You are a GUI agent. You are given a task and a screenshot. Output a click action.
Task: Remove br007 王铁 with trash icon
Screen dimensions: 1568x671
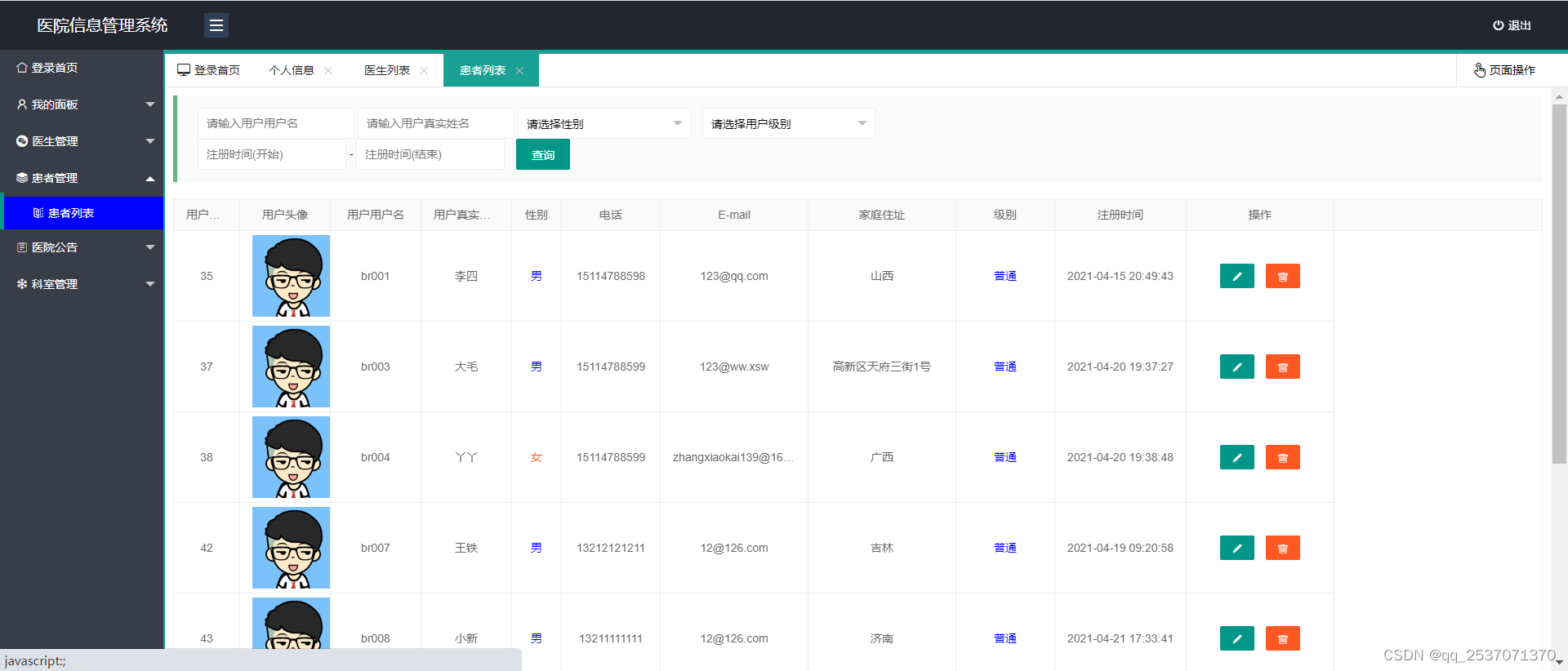1282,548
